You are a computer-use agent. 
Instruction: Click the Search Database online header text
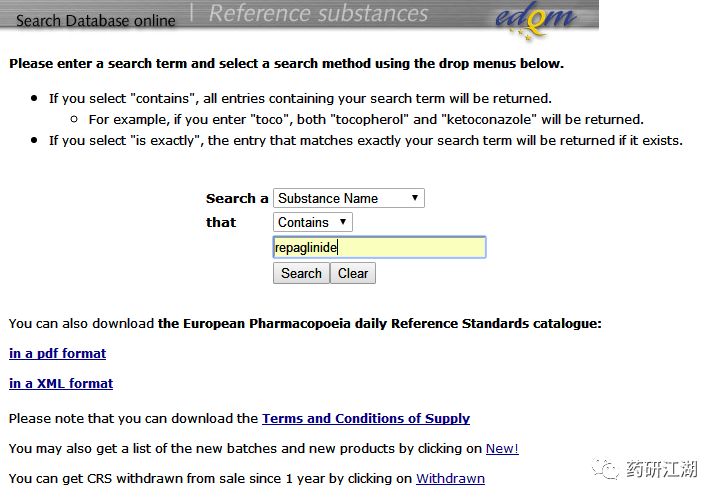pos(96,21)
